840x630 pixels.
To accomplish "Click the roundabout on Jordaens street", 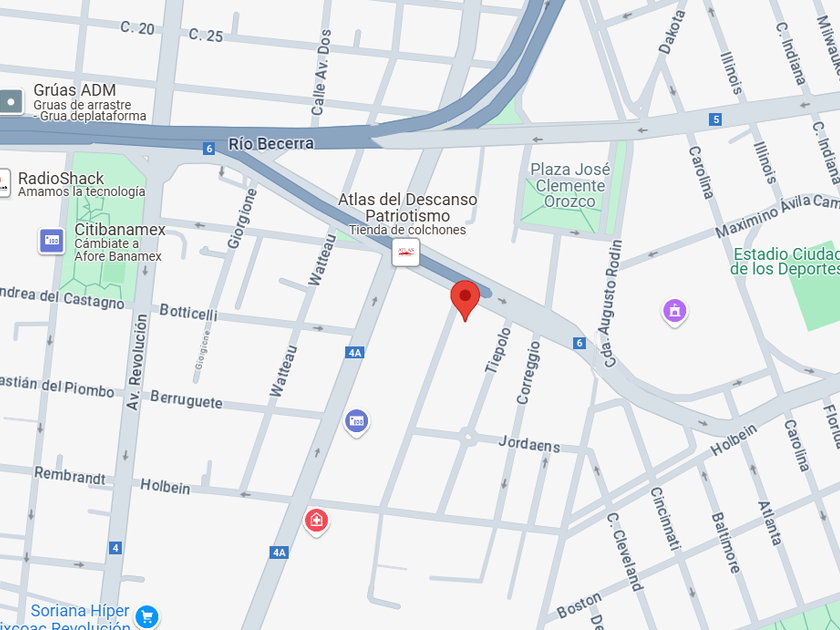I will pyautogui.click(x=468, y=437).
